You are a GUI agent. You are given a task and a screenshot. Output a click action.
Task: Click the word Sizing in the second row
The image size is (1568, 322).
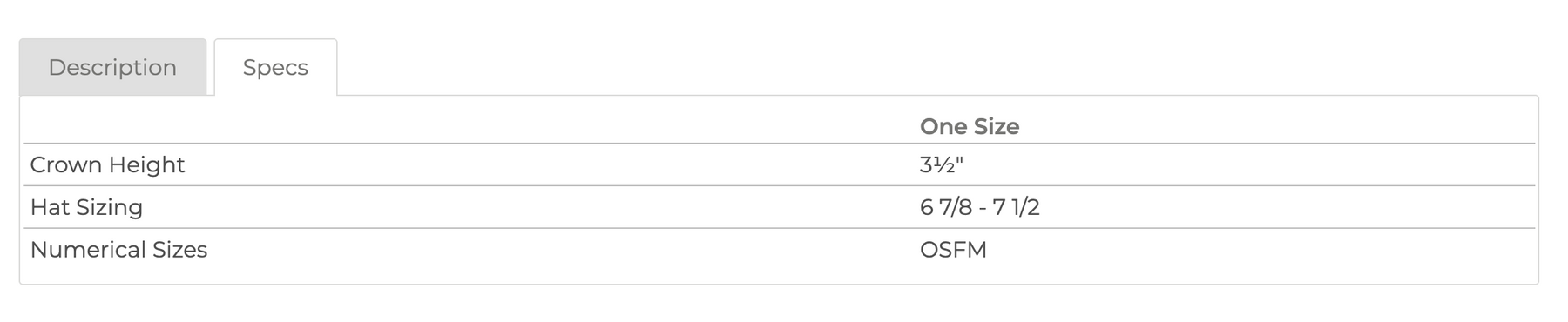tap(110, 207)
